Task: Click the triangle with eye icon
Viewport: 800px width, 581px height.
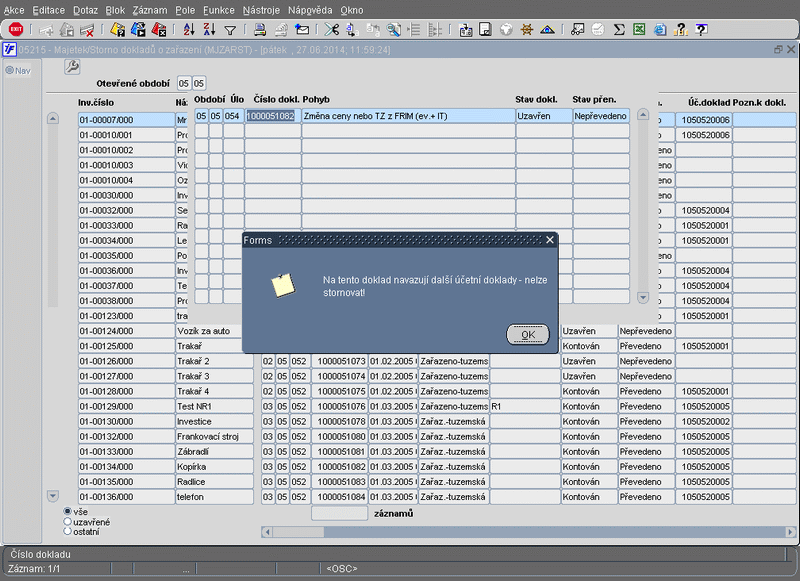Action: 547,30
